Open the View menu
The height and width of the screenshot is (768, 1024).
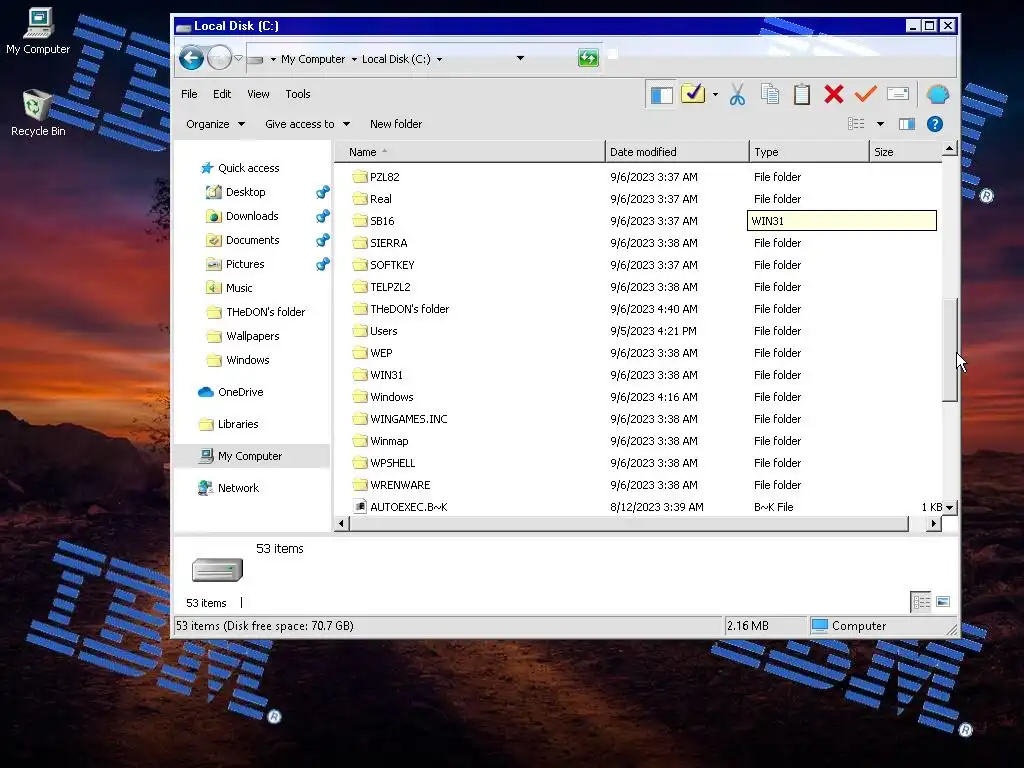(259, 94)
